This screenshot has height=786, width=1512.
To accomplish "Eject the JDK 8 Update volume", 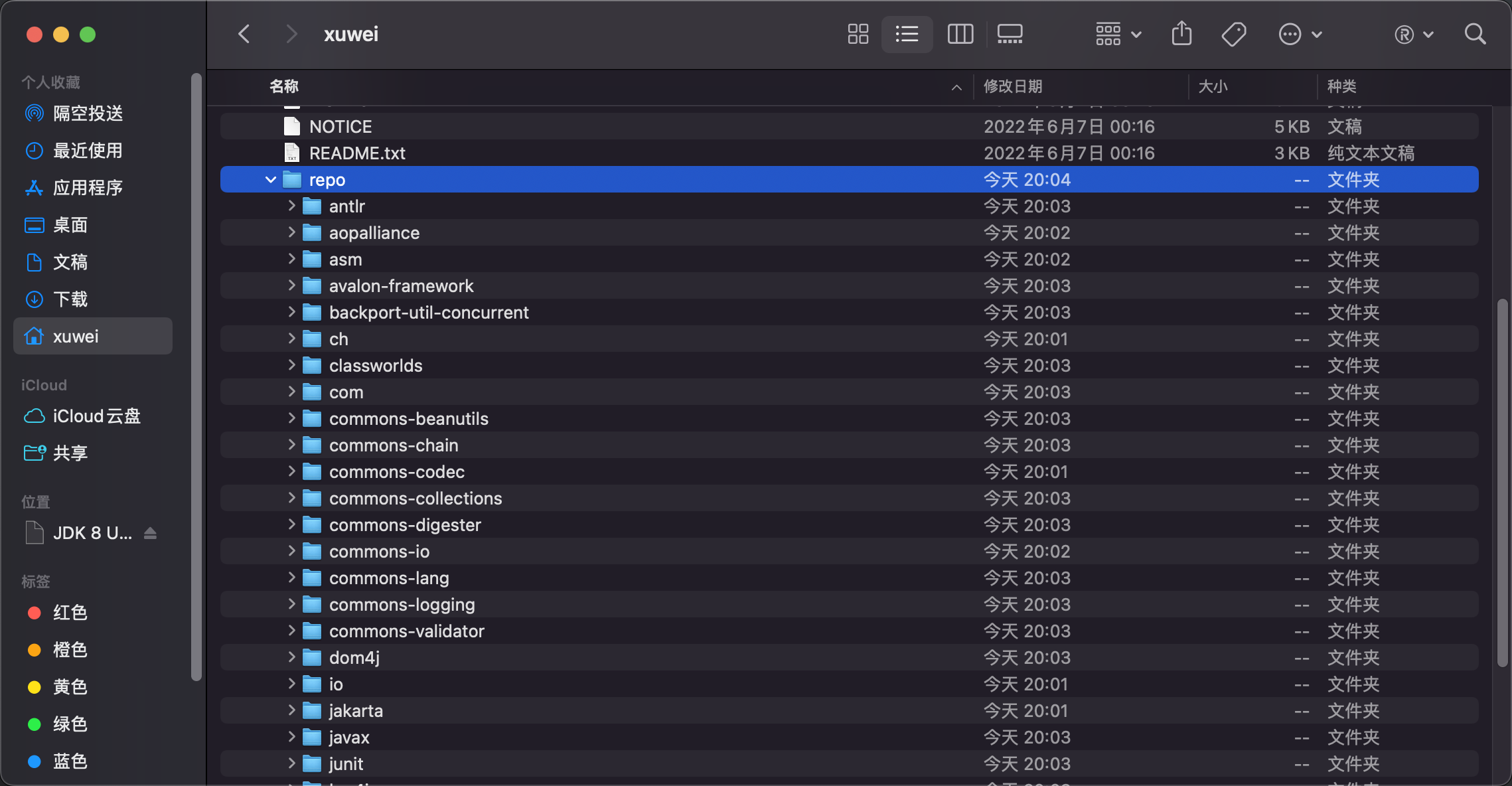I will (150, 533).
